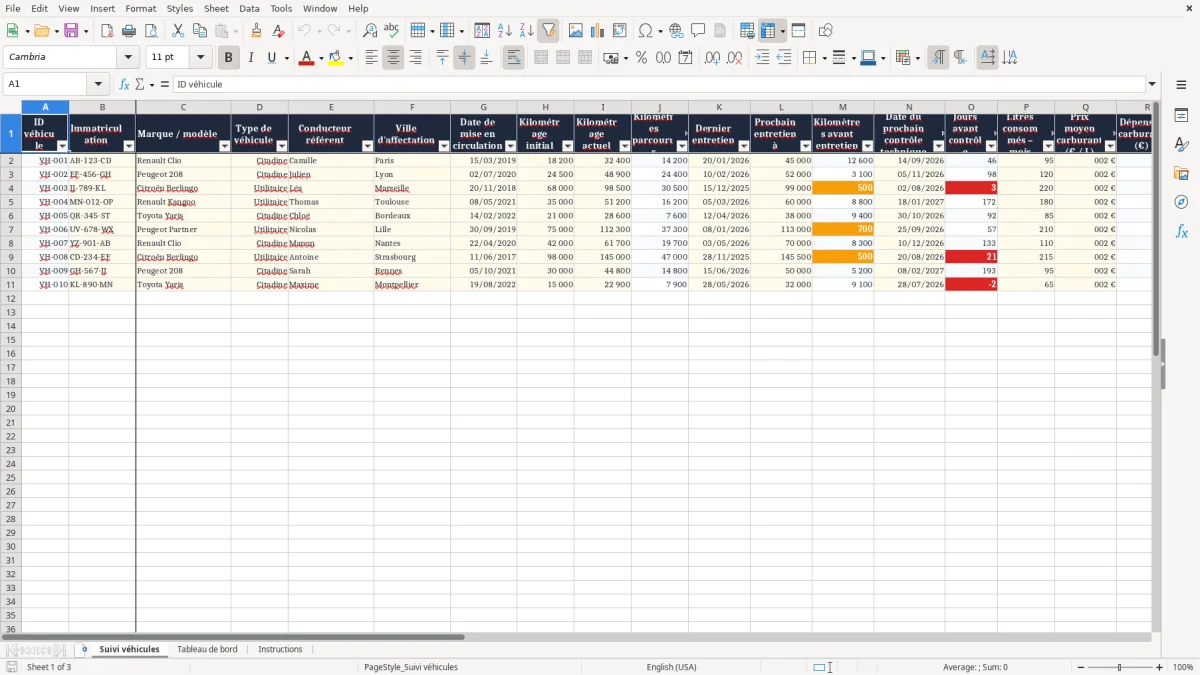This screenshot has height=675, width=1200.
Task: Click the Split Window icon
Action: click(x=798, y=31)
